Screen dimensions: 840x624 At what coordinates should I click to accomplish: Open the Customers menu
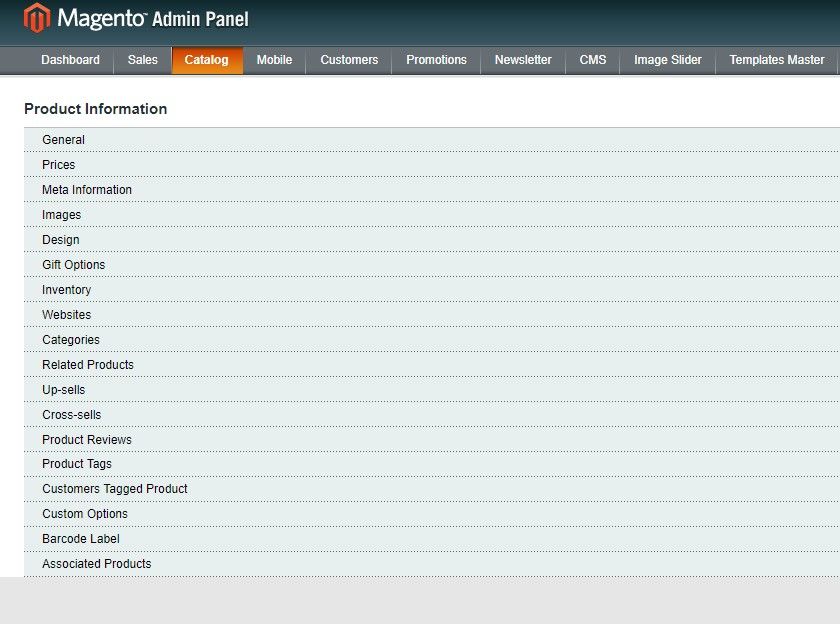tap(349, 60)
